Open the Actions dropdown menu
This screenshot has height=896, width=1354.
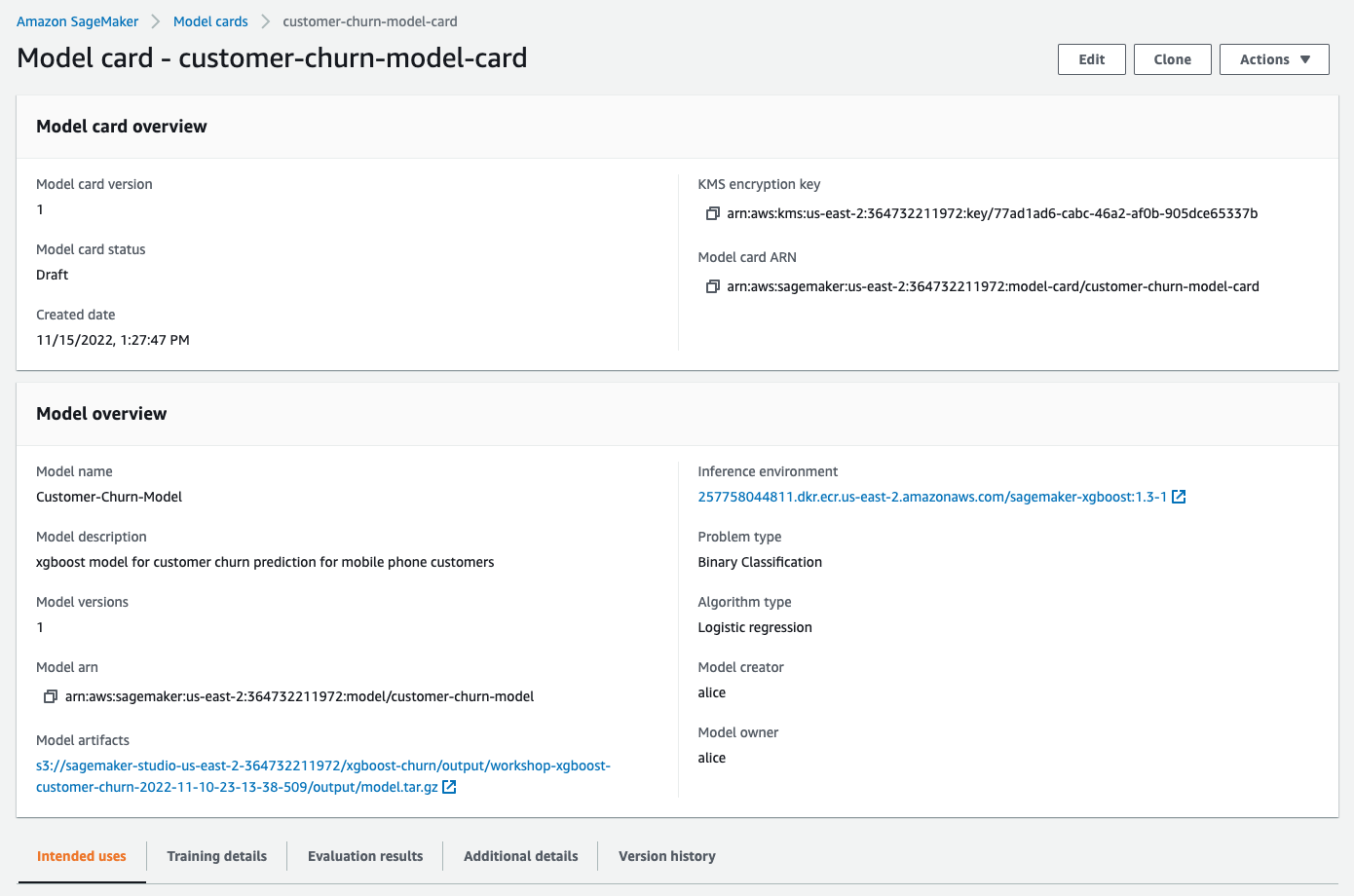[1273, 59]
